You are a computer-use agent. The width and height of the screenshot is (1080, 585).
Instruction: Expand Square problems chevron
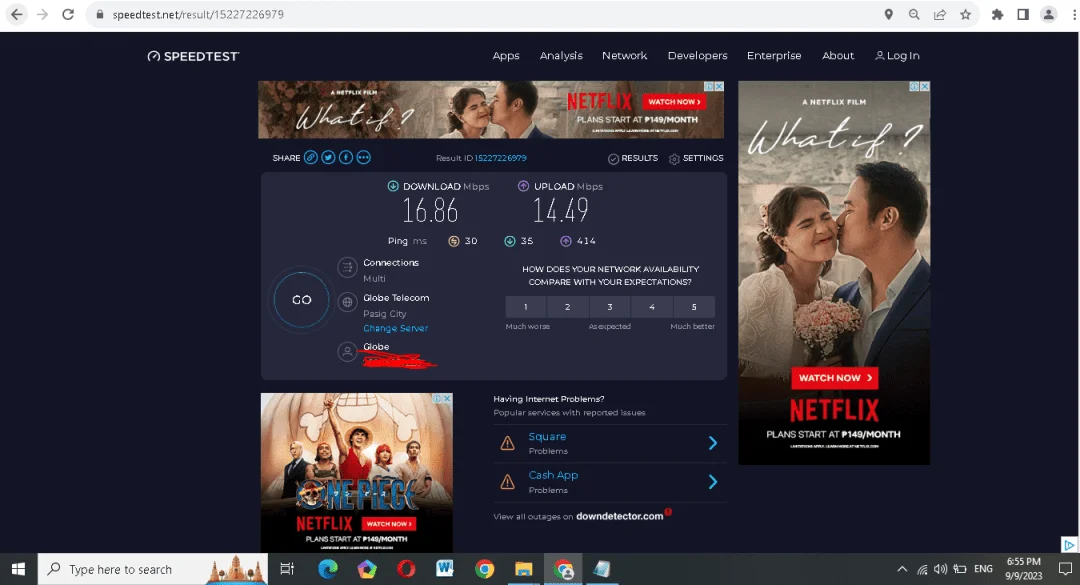(x=713, y=443)
